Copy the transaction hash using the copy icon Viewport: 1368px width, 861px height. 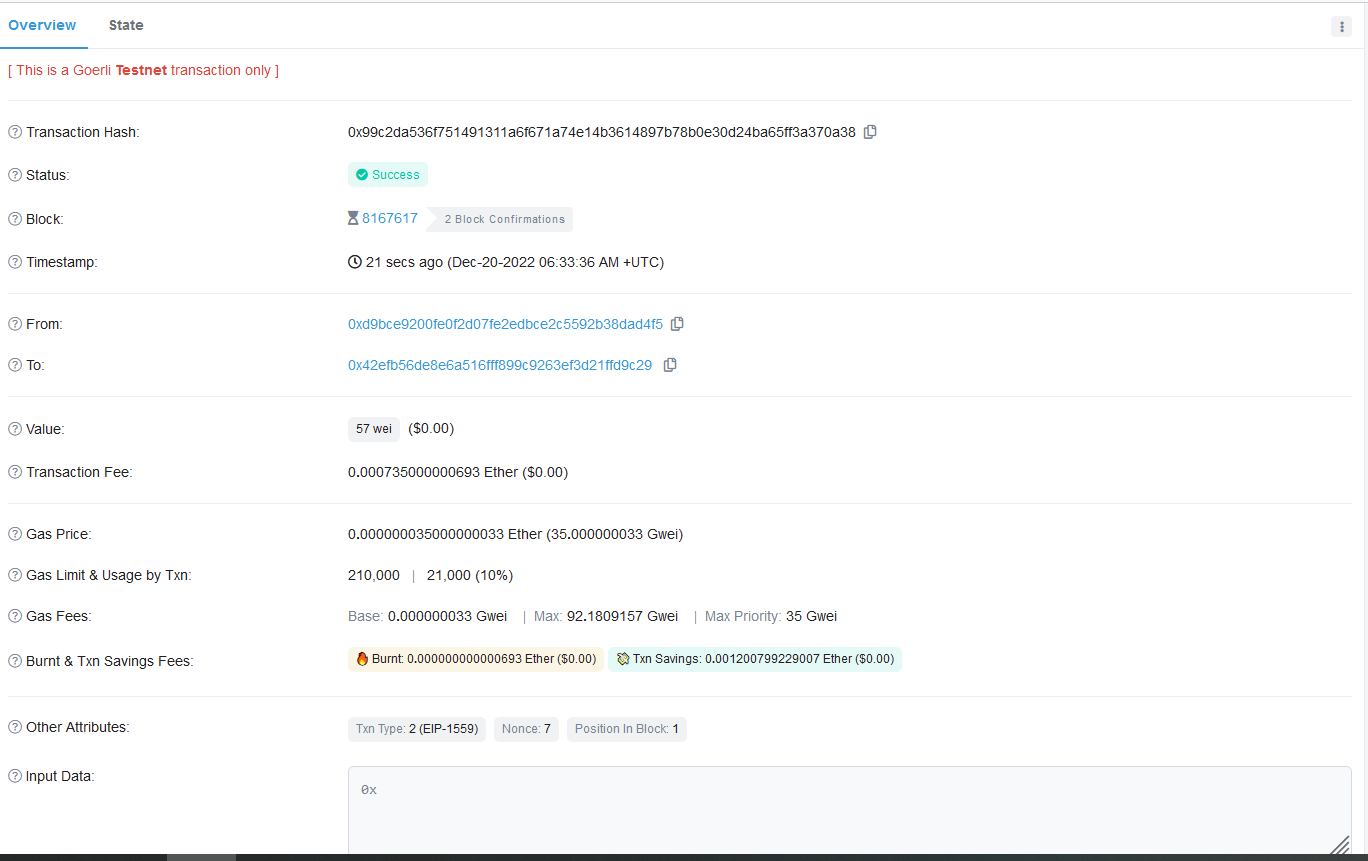tap(869, 131)
